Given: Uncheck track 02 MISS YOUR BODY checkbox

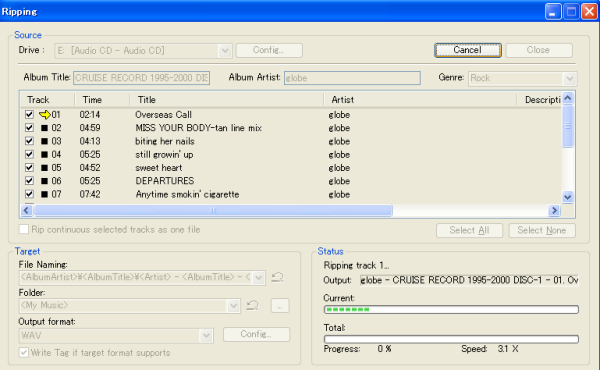Looking at the screenshot, I should point(29,128).
